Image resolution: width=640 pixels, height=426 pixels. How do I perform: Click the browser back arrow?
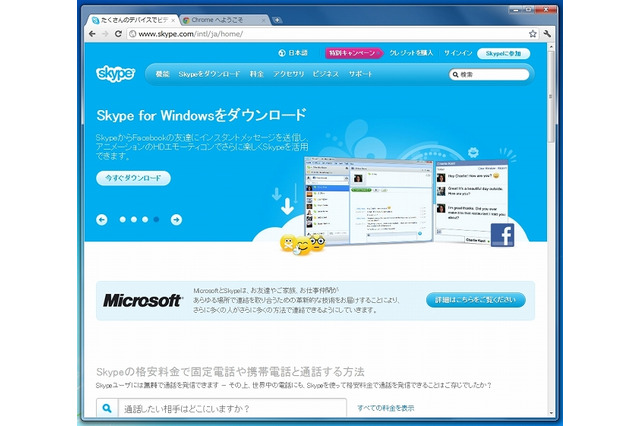click(91, 33)
